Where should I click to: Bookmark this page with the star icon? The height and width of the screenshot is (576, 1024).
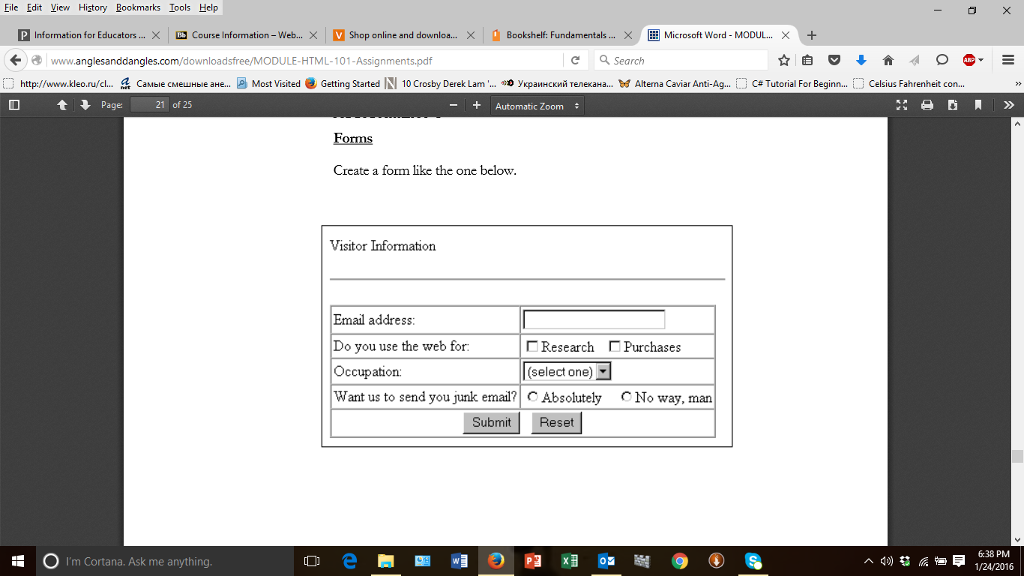(783, 60)
